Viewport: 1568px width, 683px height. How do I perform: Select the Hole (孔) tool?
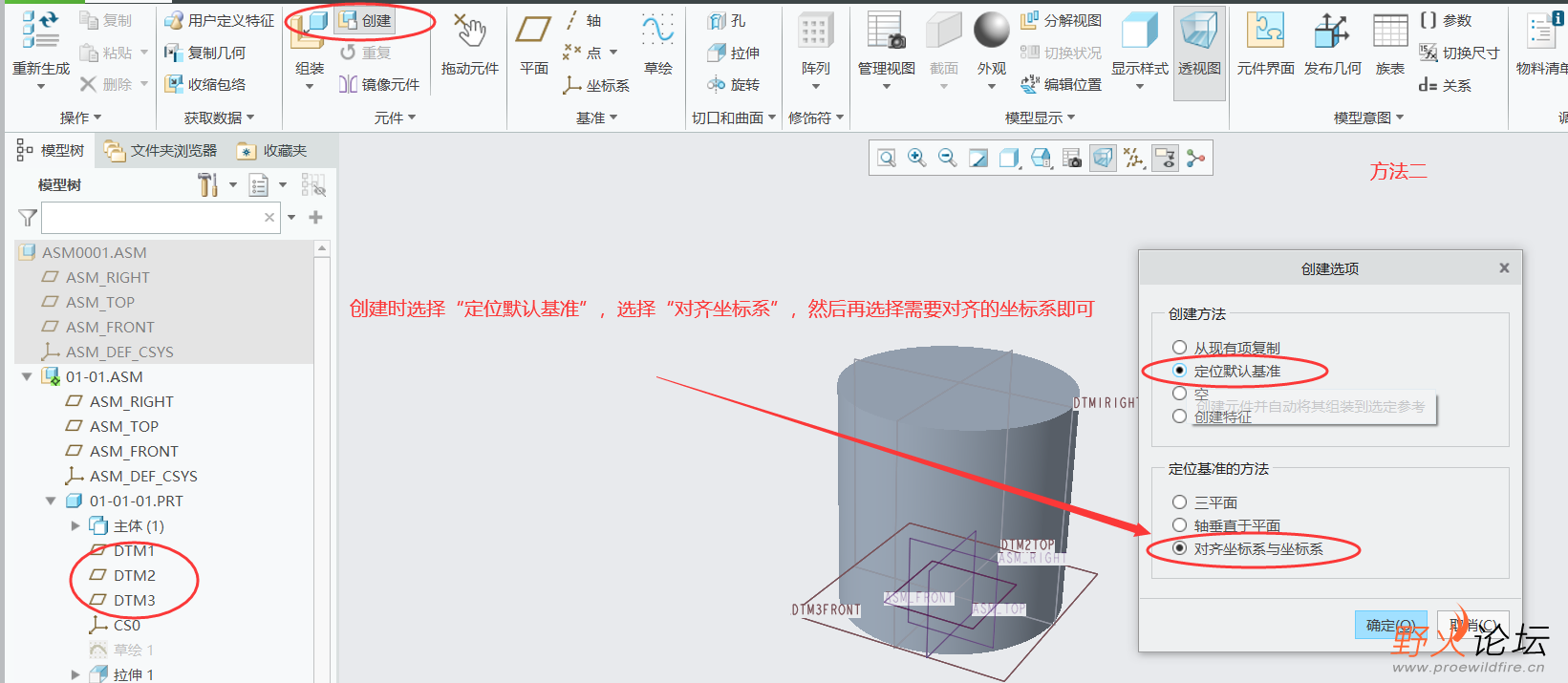click(727, 20)
